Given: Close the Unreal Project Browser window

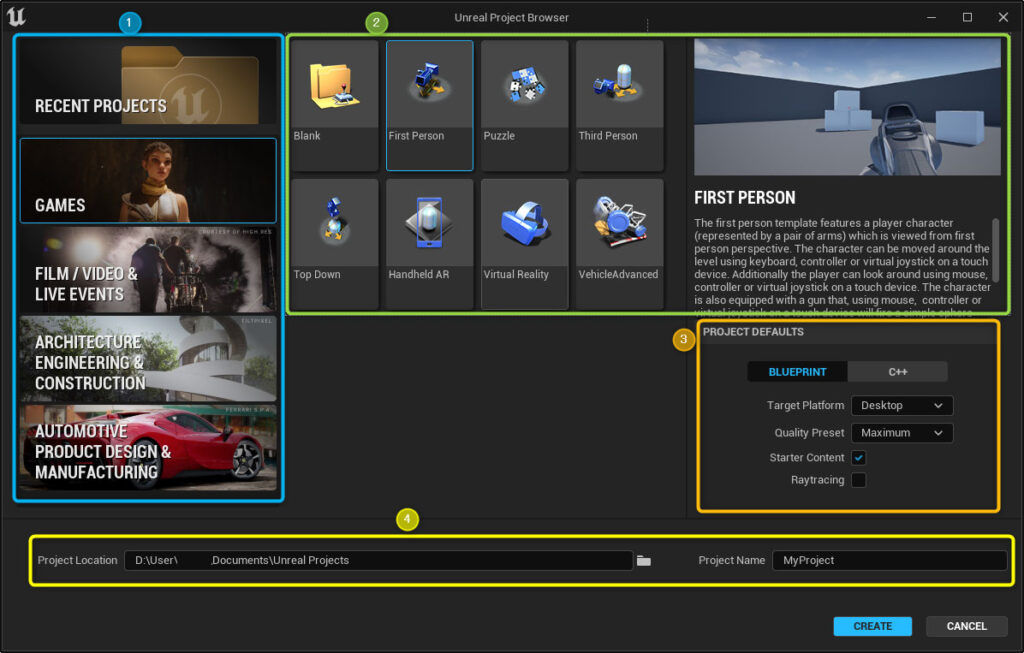Looking at the screenshot, I should (x=1003, y=17).
